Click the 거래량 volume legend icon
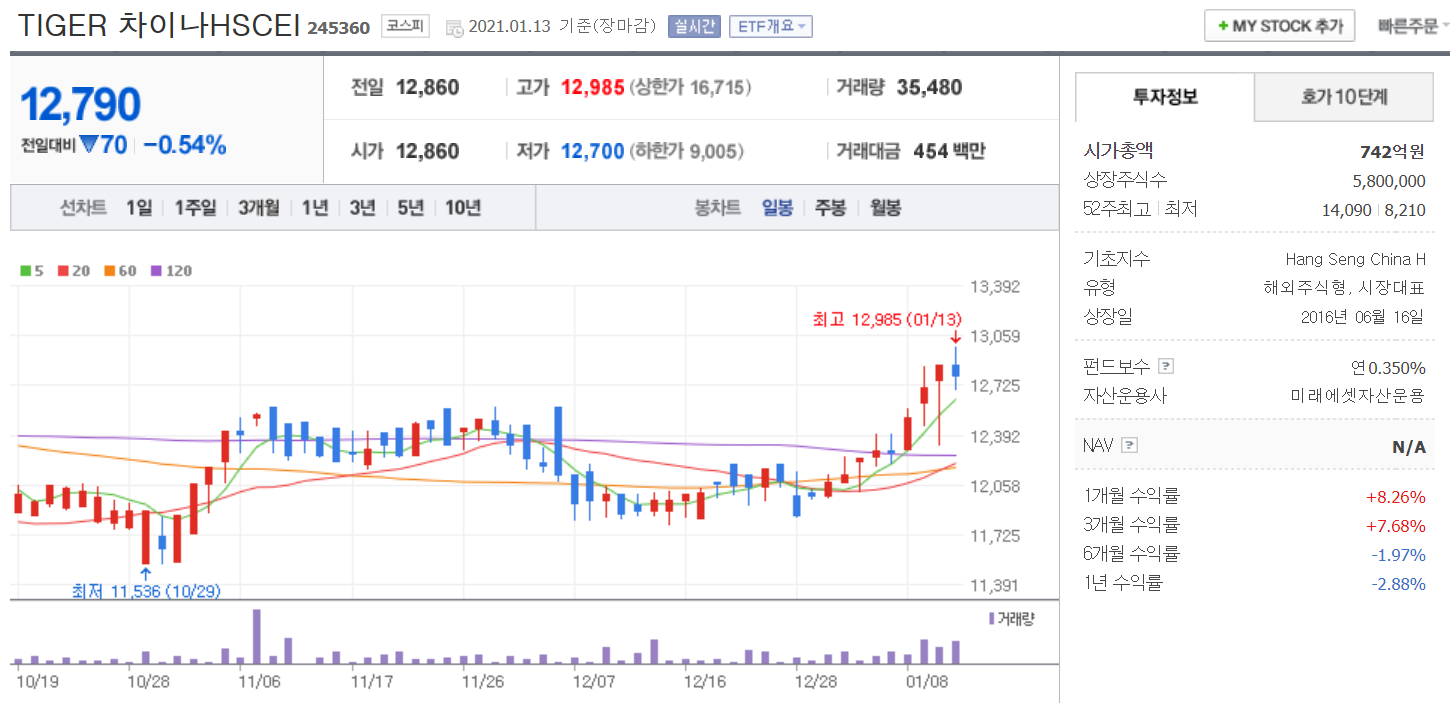1456x703 pixels. [991, 619]
